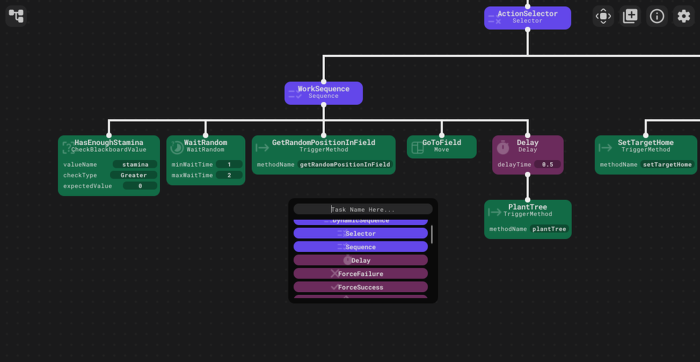
Task: Click the center view focus icon
Action: click(603, 17)
